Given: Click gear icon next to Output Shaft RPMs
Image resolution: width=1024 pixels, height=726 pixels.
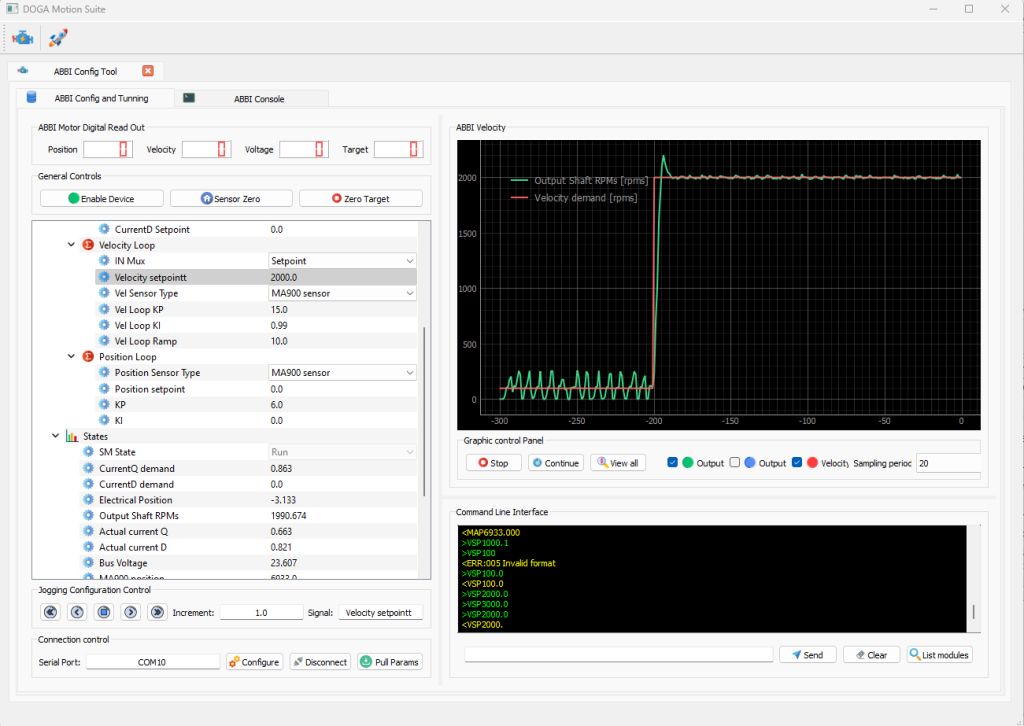Looking at the screenshot, I should coord(88,515).
